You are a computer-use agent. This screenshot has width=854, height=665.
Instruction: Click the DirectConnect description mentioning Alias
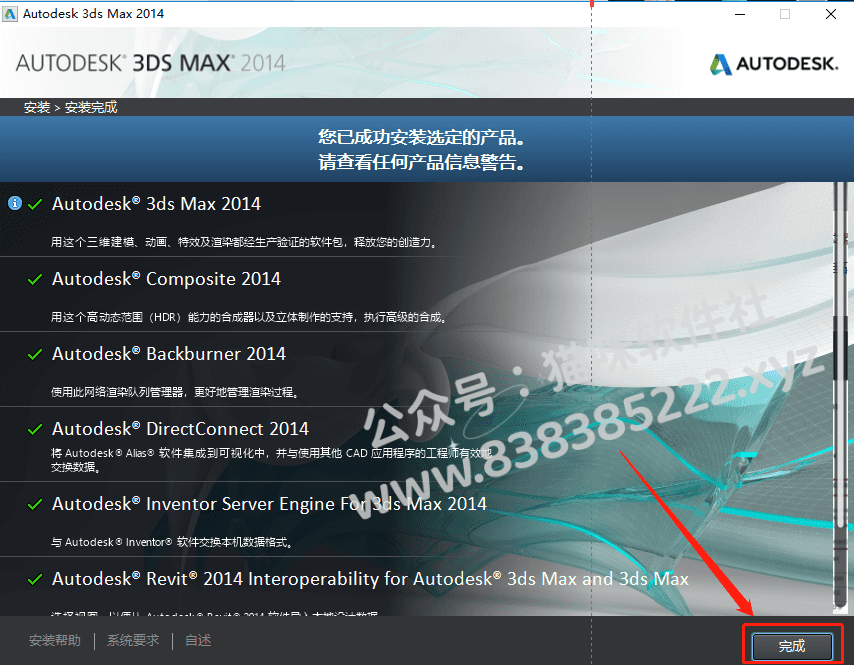tap(271, 460)
